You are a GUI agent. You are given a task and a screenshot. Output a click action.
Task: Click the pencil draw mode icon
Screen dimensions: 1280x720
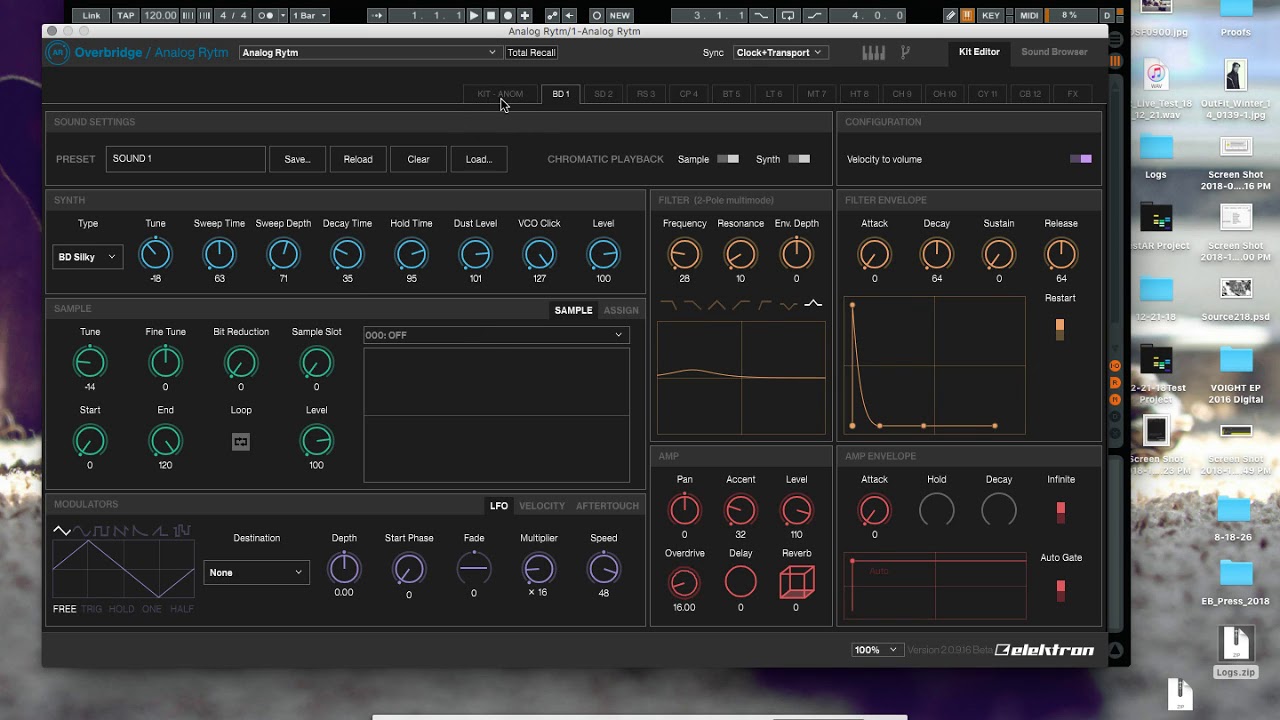coord(950,16)
